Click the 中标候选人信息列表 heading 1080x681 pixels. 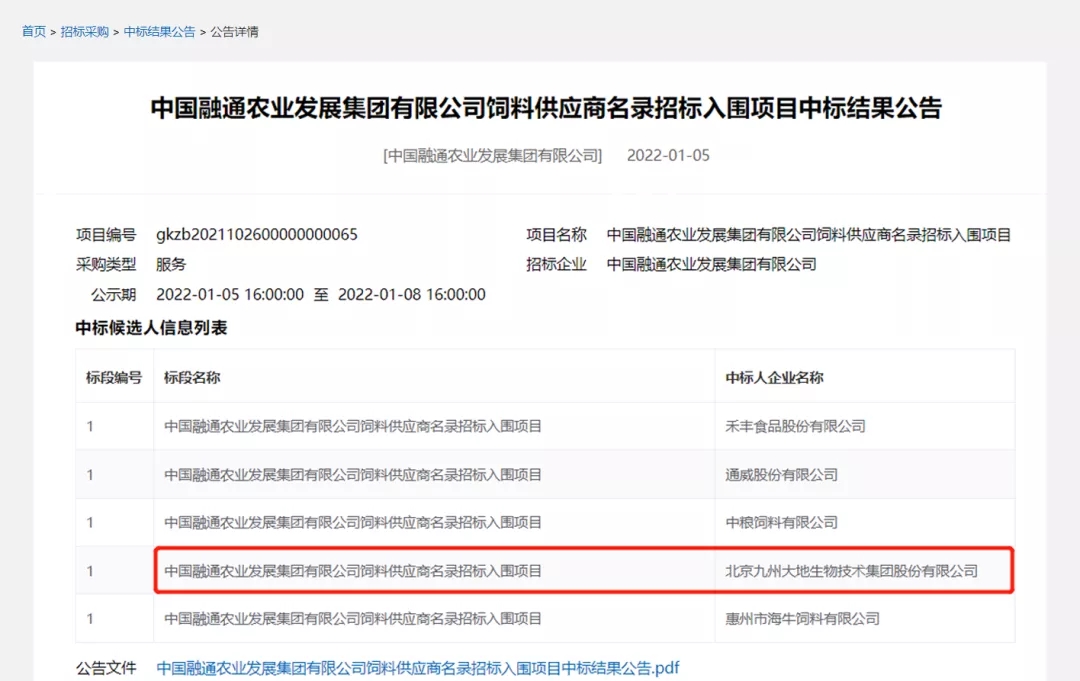[152, 328]
